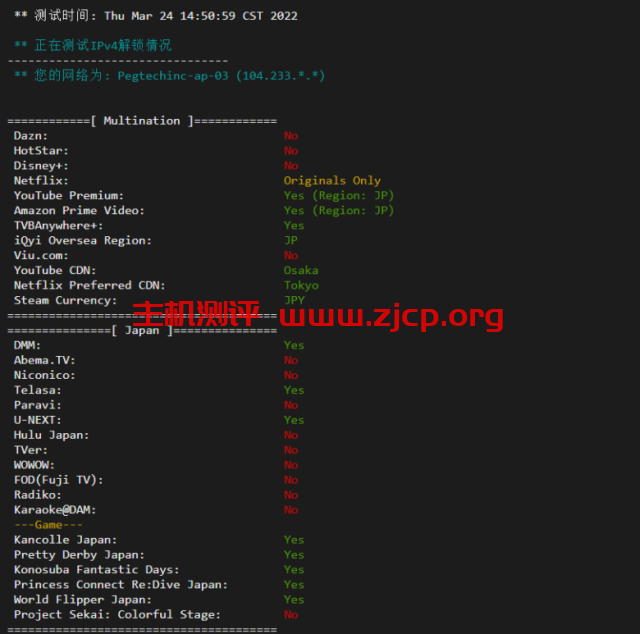The height and width of the screenshot is (634, 640).
Task: Select the 'Dazn:' row label
Action: point(31,136)
